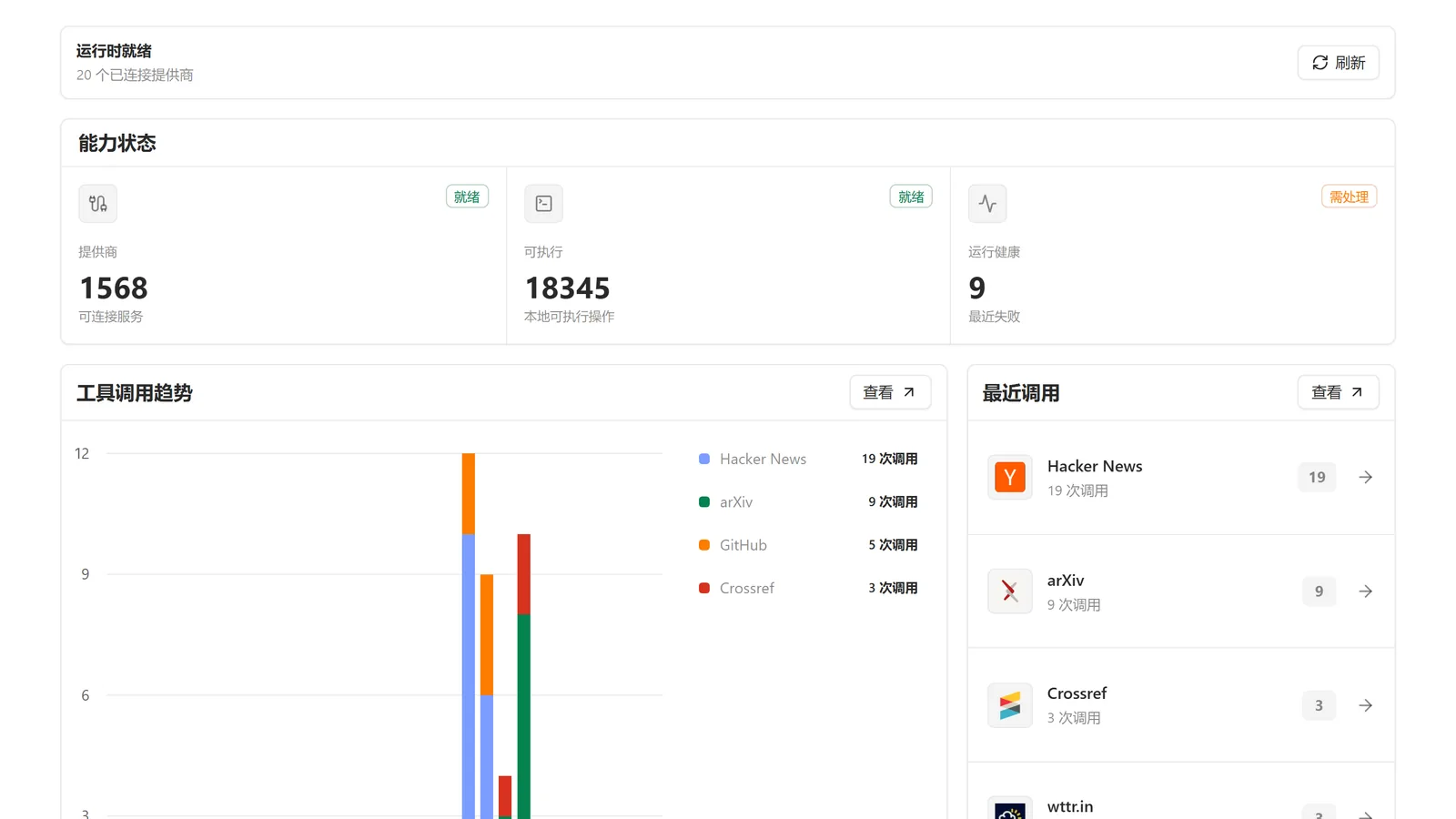This screenshot has width=1456, height=819.
Task: Click the 9 count badge for arXiv
Action: click(1319, 591)
